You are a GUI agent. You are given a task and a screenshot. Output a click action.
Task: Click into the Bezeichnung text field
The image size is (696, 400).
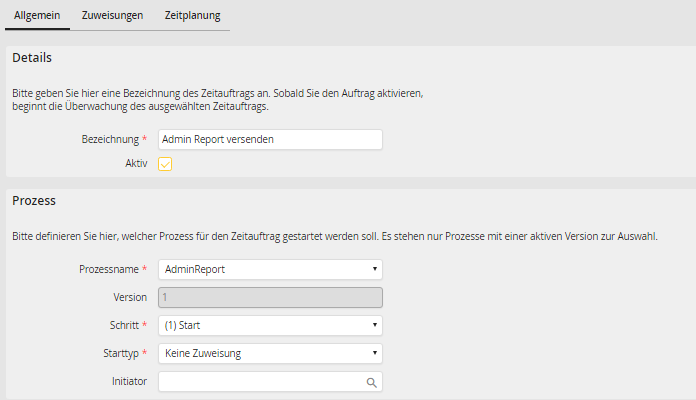270,140
